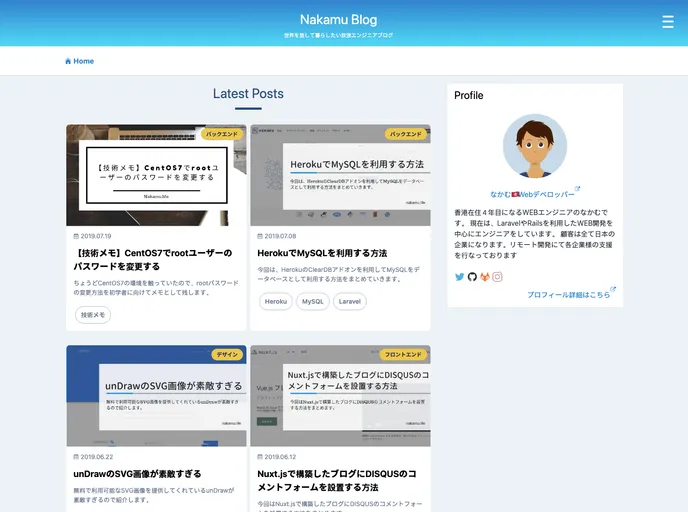Click the profile bio paragraph text

tap(534, 234)
